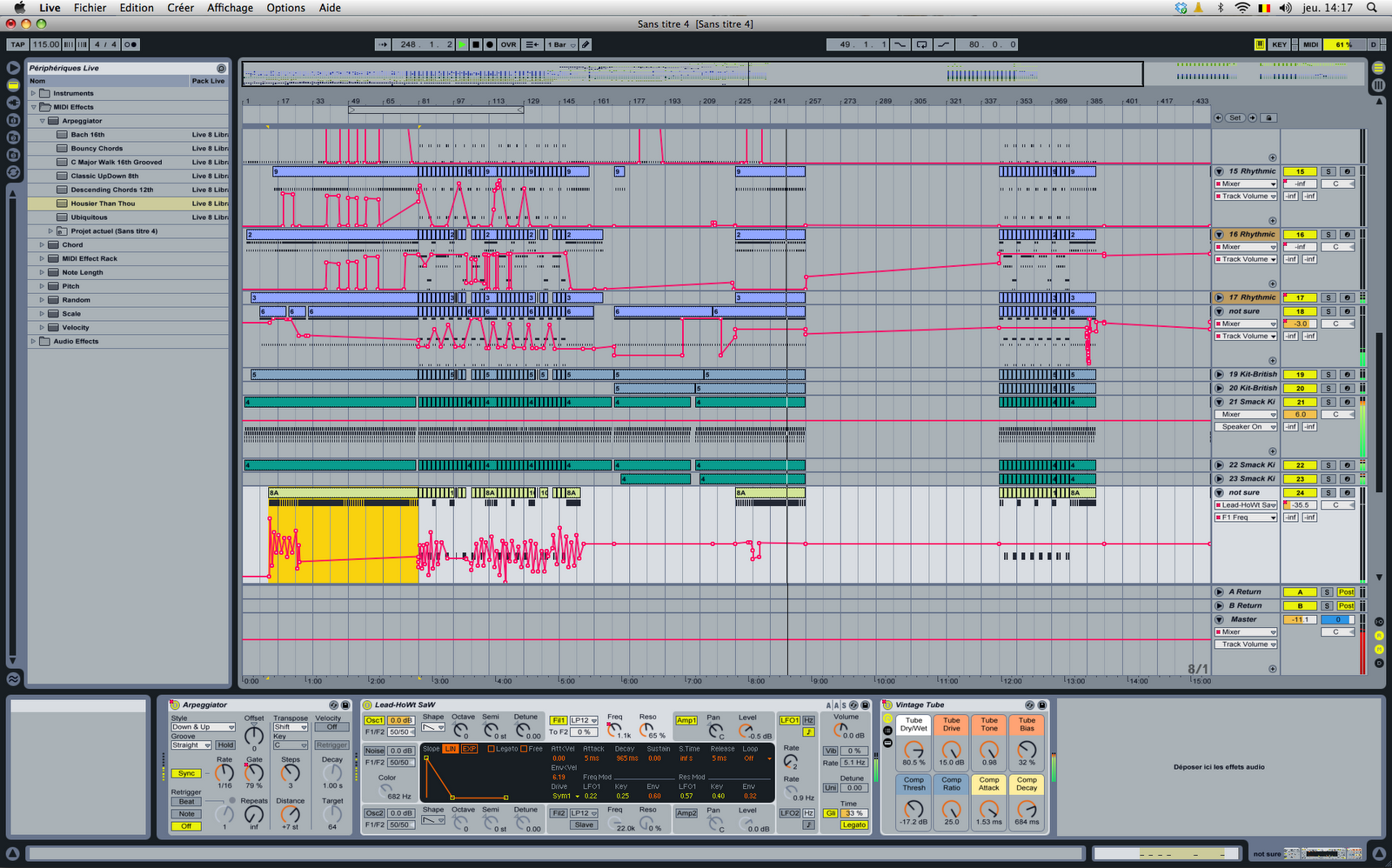Open the 1 Bar quantization menu
This screenshot has width=1392, height=868.
(561, 44)
